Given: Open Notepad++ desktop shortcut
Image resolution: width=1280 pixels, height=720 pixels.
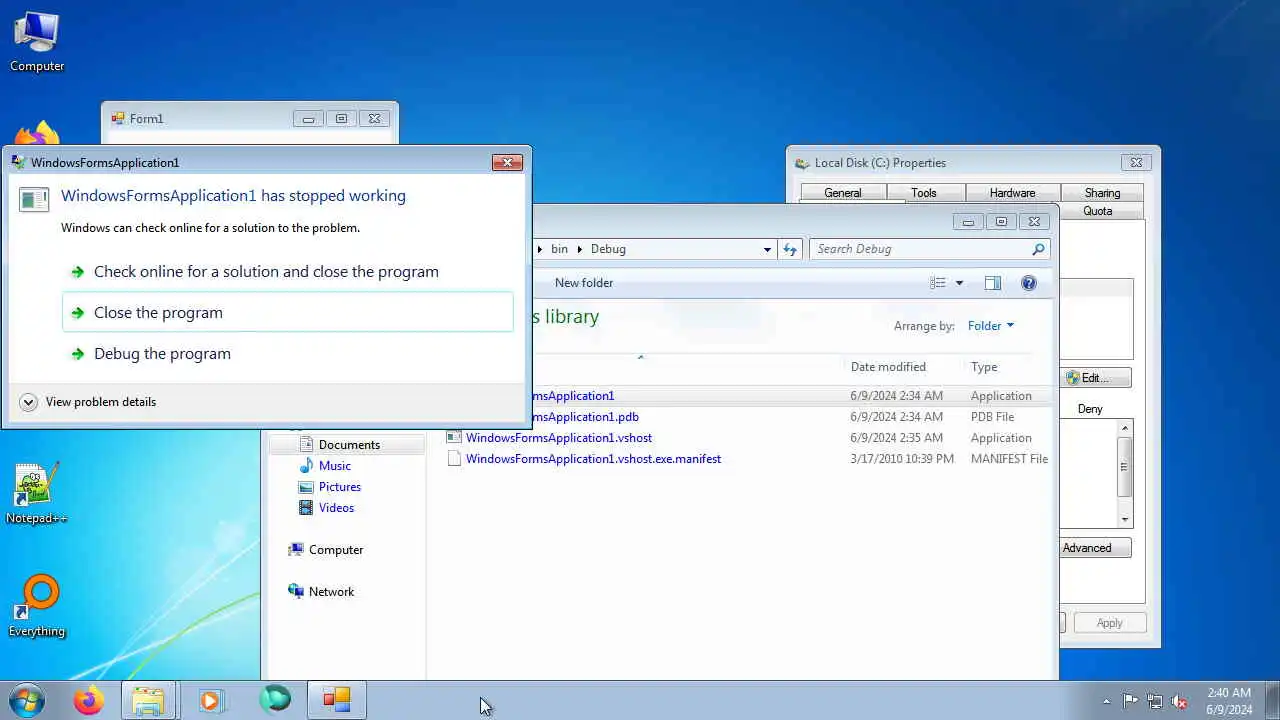Looking at the screenshot, I should (37, 493).
